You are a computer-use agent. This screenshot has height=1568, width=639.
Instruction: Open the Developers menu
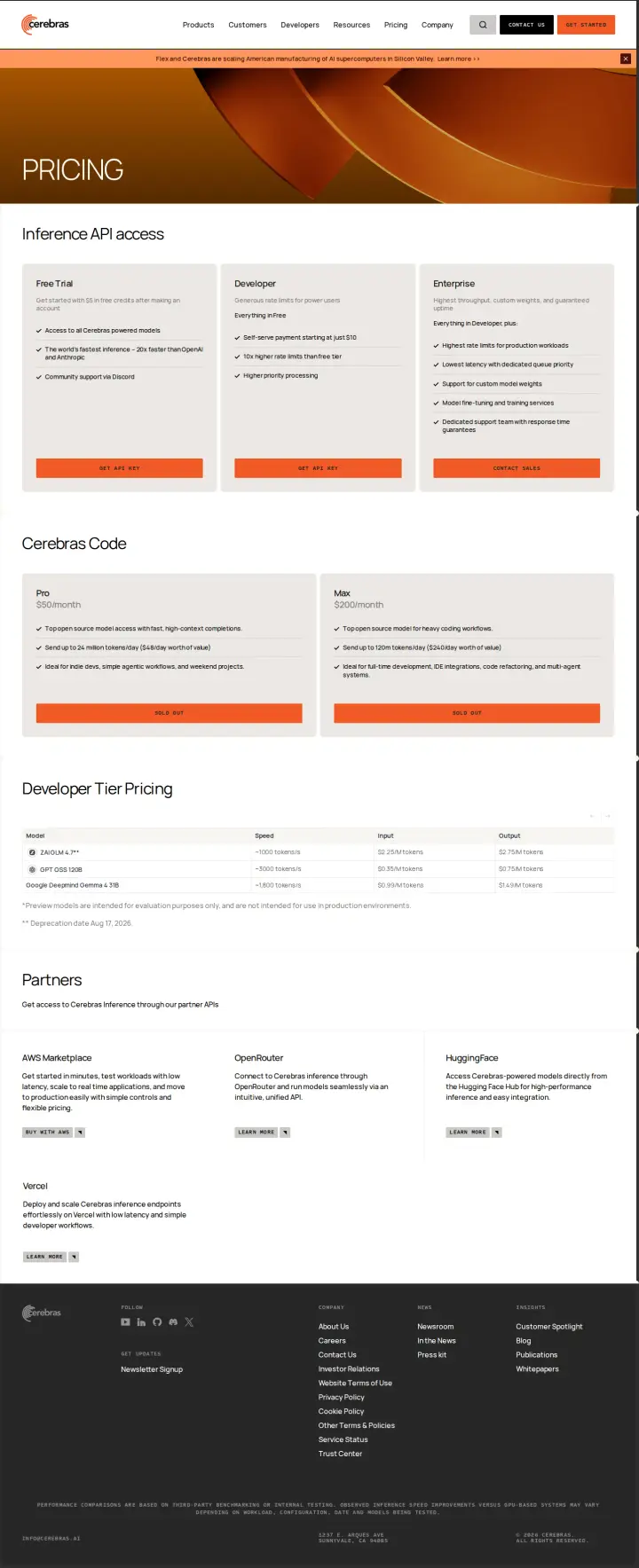(300, 25)
